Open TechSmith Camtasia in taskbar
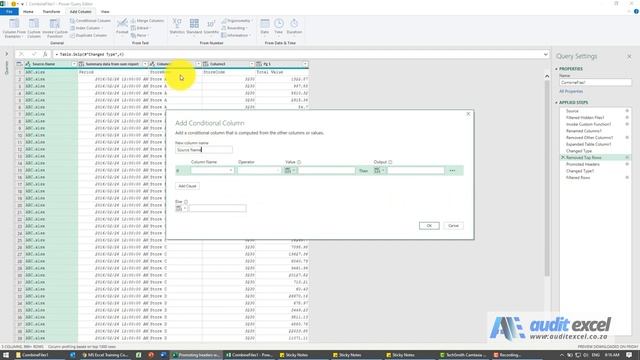 tap(463, 355)
